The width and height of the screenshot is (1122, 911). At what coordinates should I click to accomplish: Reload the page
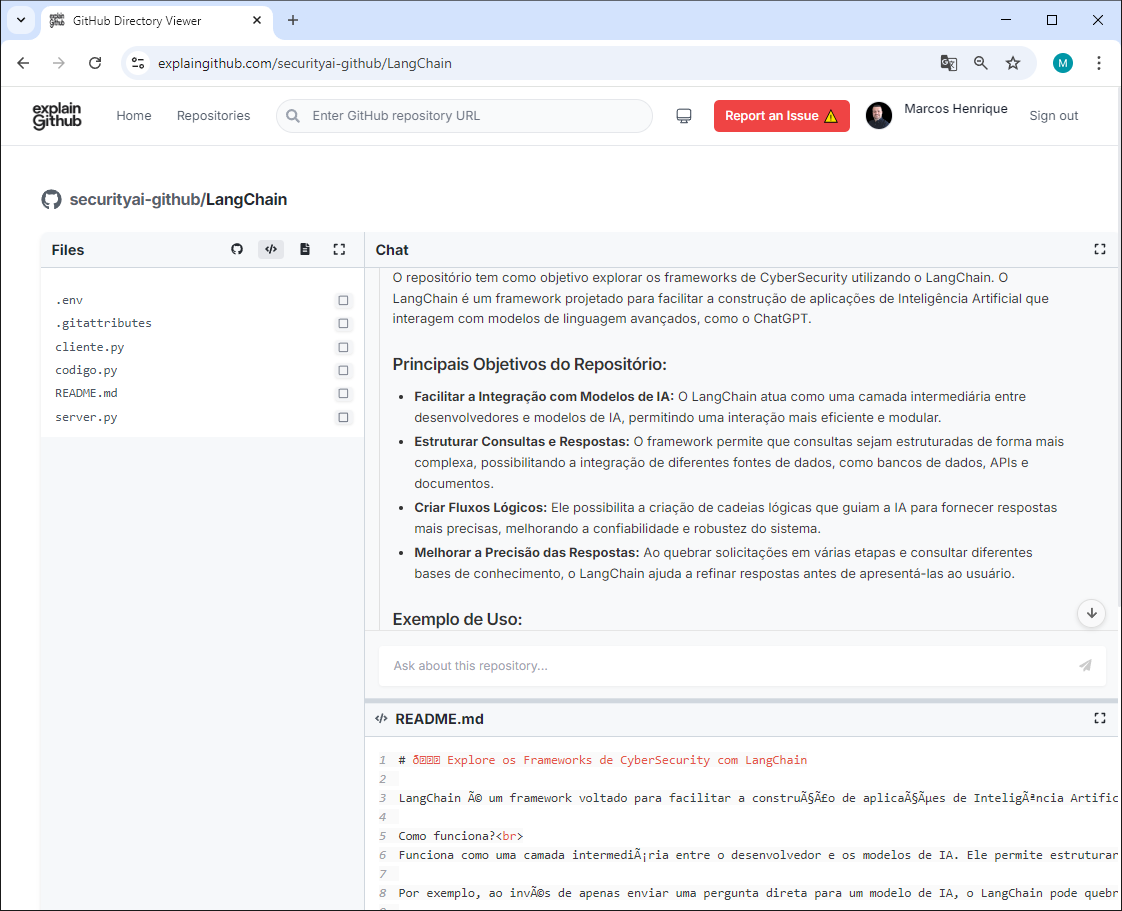coord(95,63)
